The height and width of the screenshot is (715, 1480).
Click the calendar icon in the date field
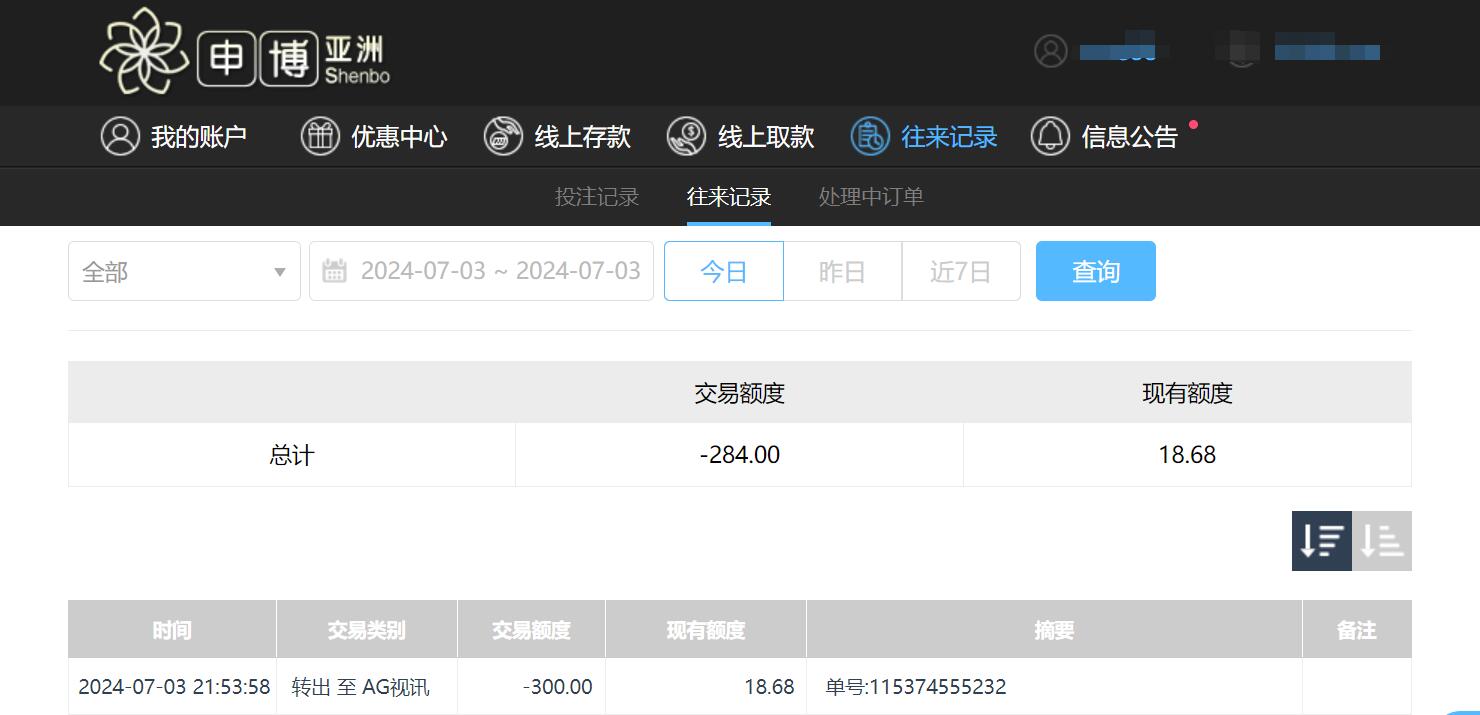[x=336, y=270]
